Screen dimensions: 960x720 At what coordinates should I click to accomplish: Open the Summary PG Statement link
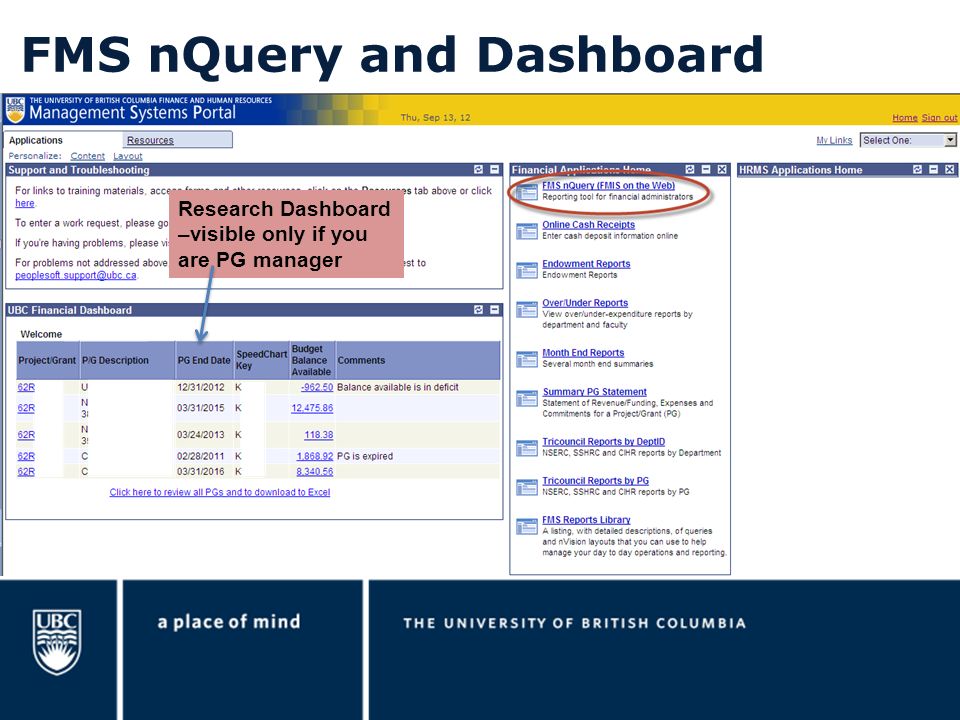[594, 392]
